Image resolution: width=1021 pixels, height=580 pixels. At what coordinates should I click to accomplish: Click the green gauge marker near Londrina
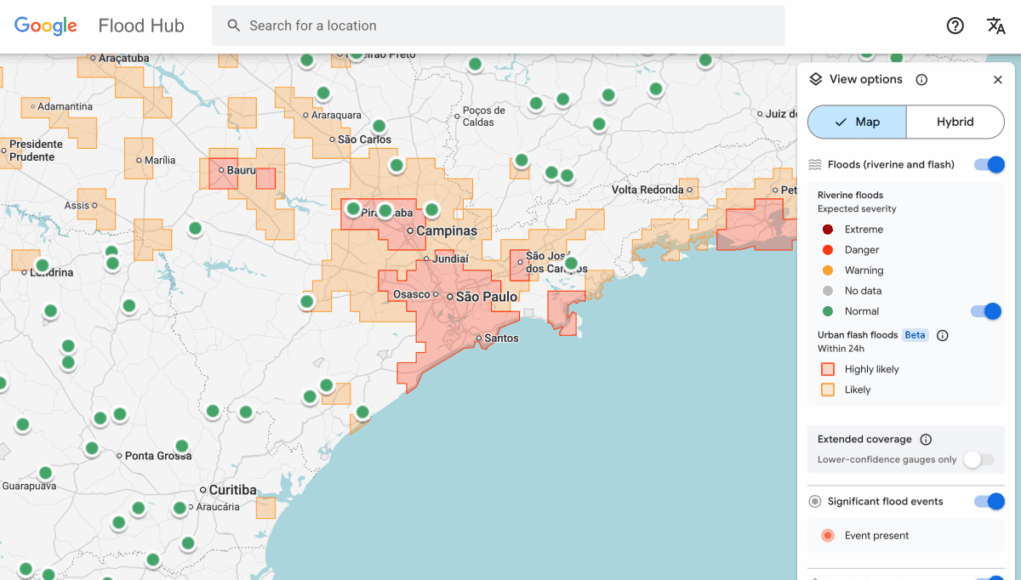42,266
